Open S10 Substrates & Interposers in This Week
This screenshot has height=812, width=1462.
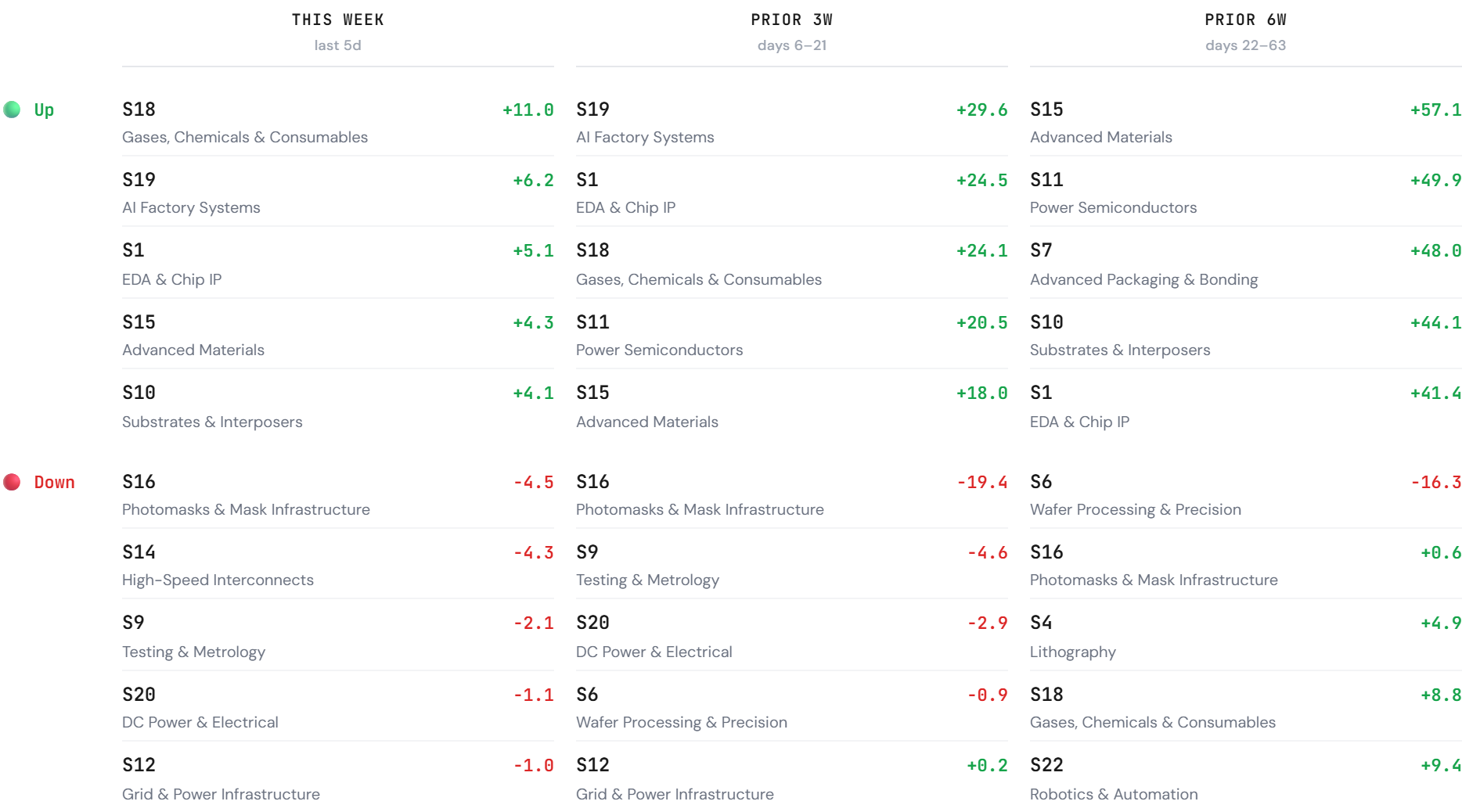[x=338, y=406]
